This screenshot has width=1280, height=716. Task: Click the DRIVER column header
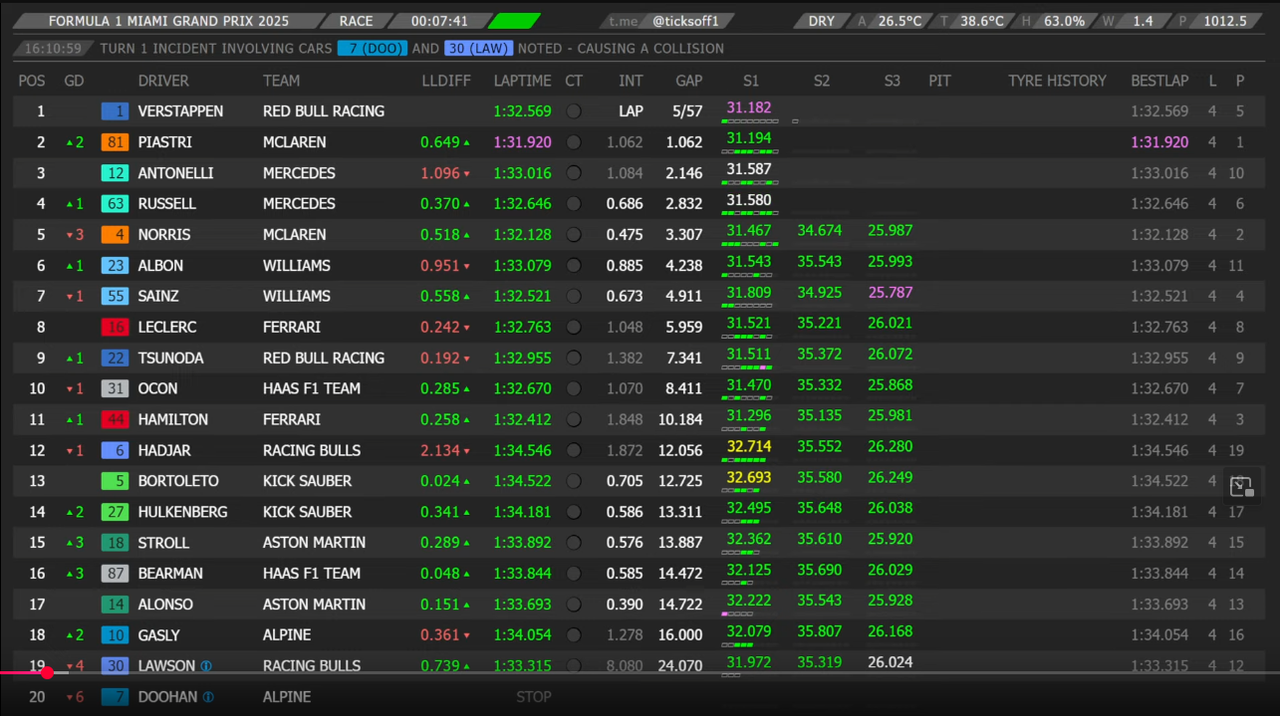[x=163, y=81]
